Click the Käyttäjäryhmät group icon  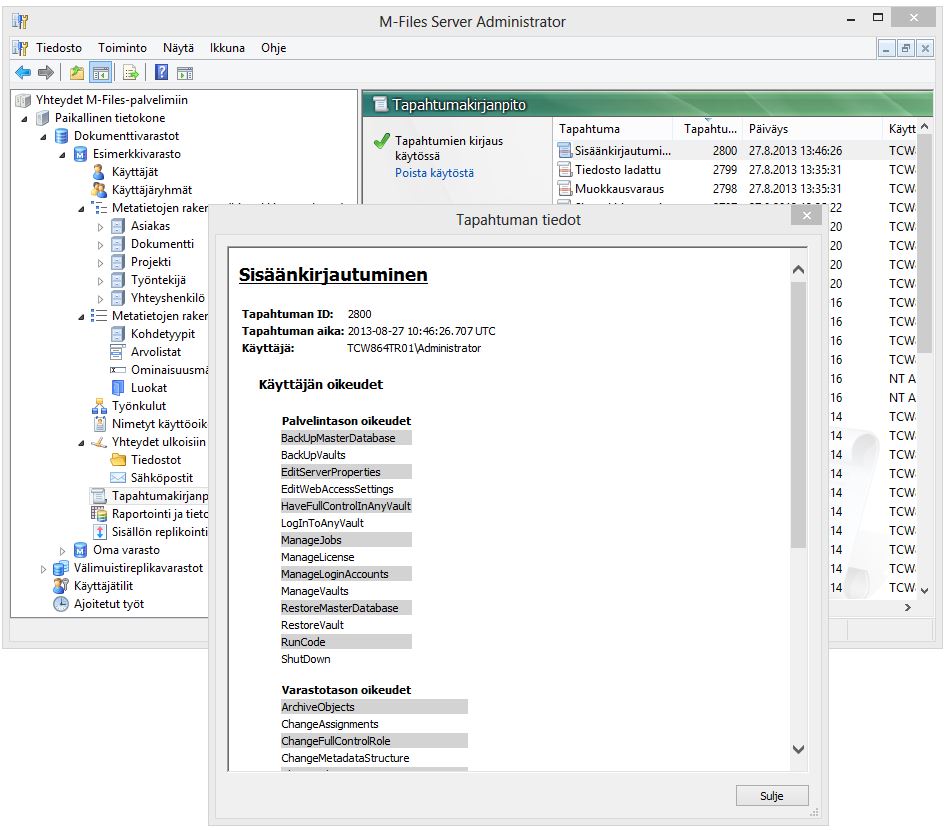point(99,190)
